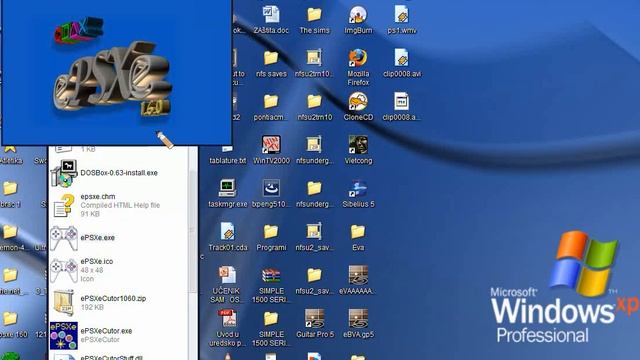Screen dimensions: 640x360
Task: Select clip0008.a.. file below clip0008.avi
Action: click(402, 101)
